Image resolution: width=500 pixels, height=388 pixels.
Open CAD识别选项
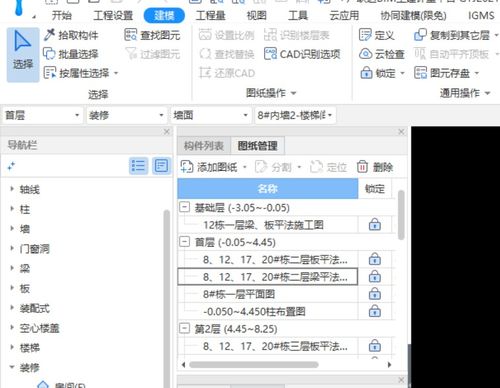pyautogui.click(x=302, y=54)
